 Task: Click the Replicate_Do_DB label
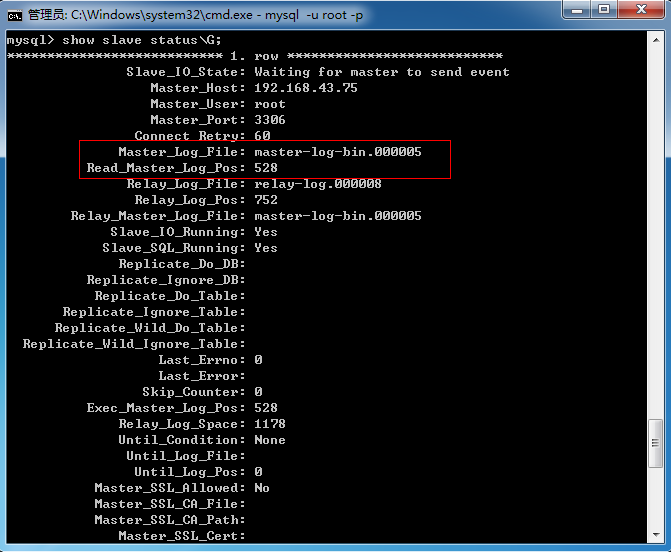click(x=182, y=264)
